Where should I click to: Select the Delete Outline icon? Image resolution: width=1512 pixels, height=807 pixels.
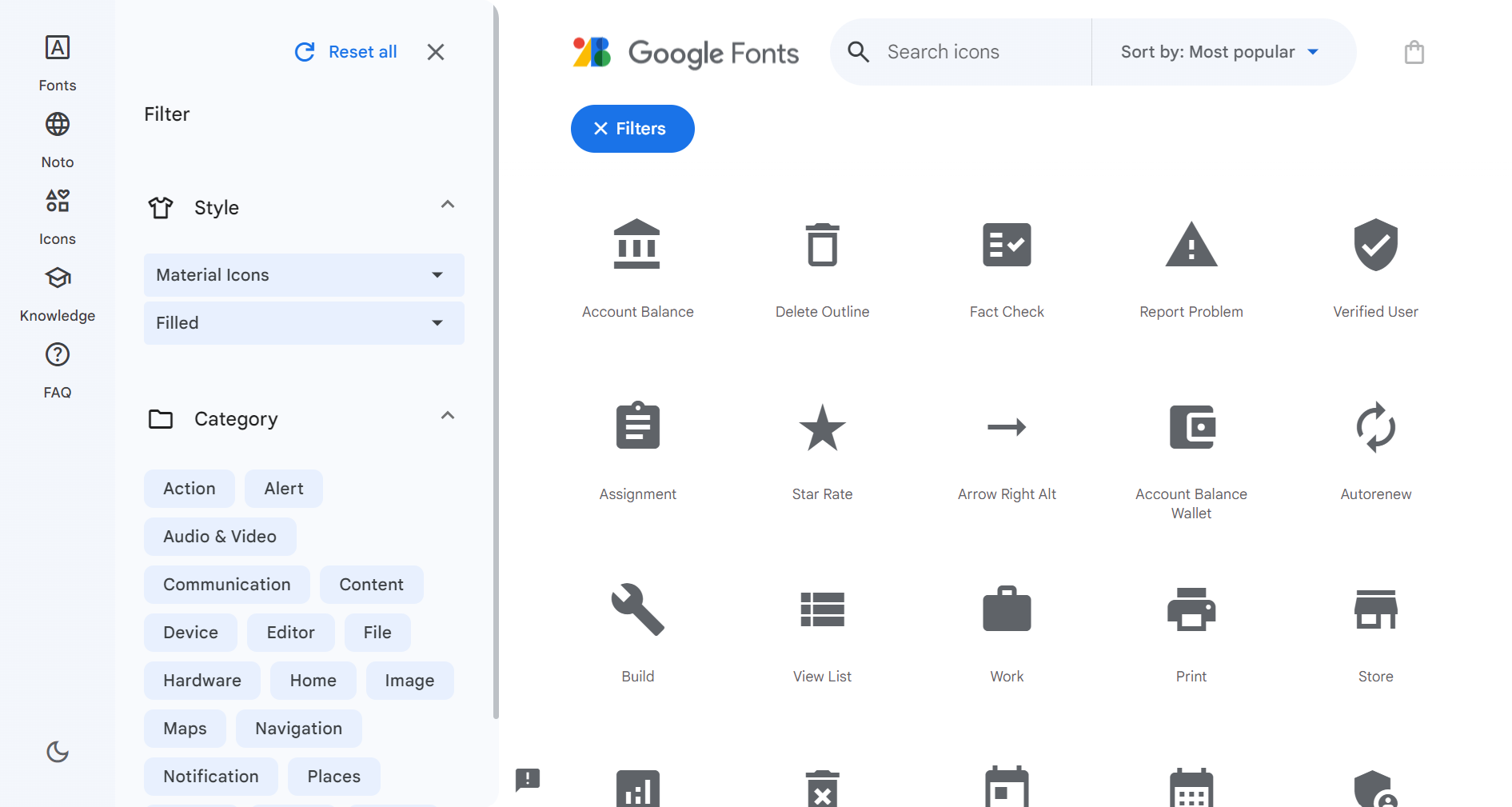tap(822, 245)
